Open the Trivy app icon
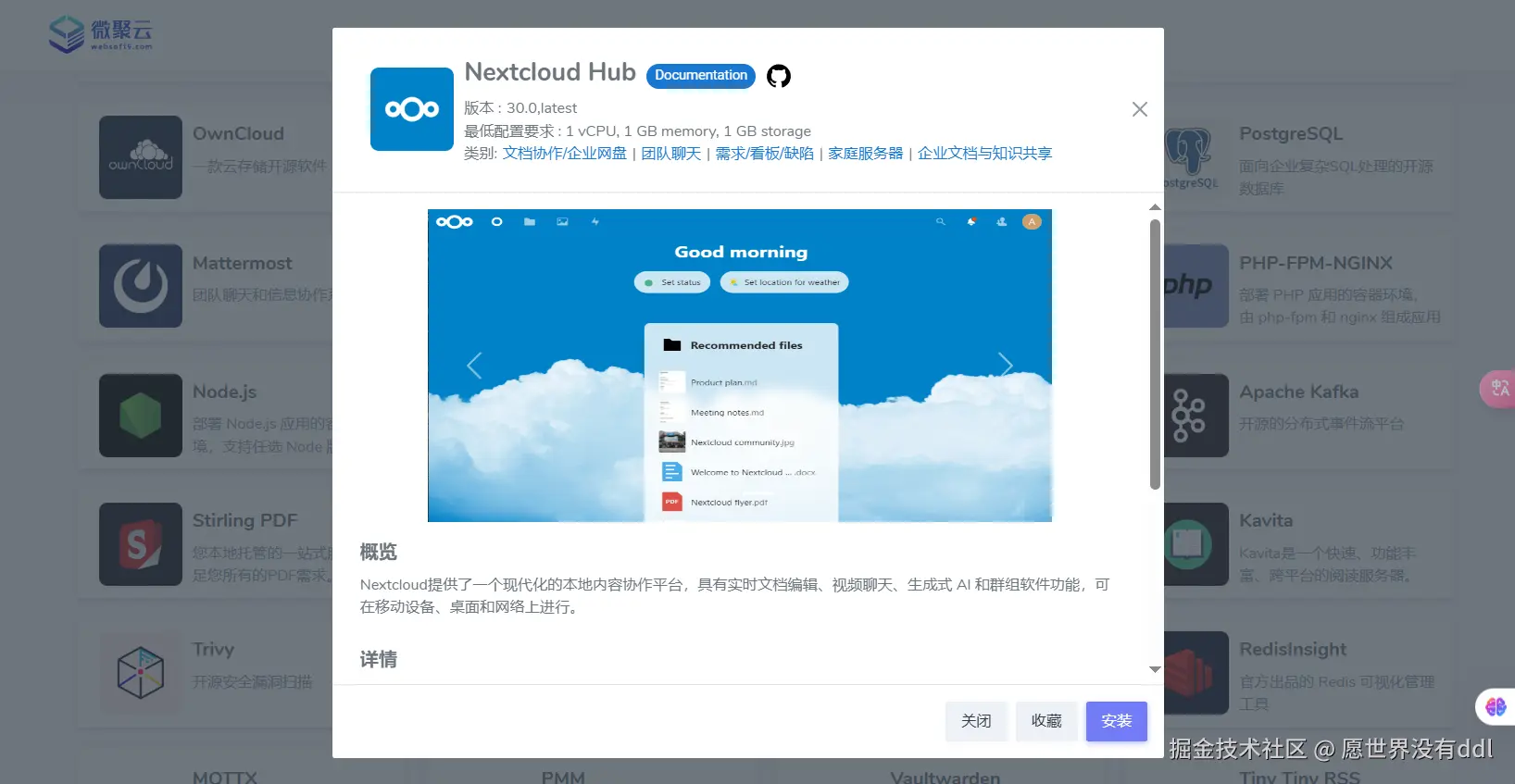The width and height of the screenshot is (1515, 784). pyautogui.click(x=141, y=673)
